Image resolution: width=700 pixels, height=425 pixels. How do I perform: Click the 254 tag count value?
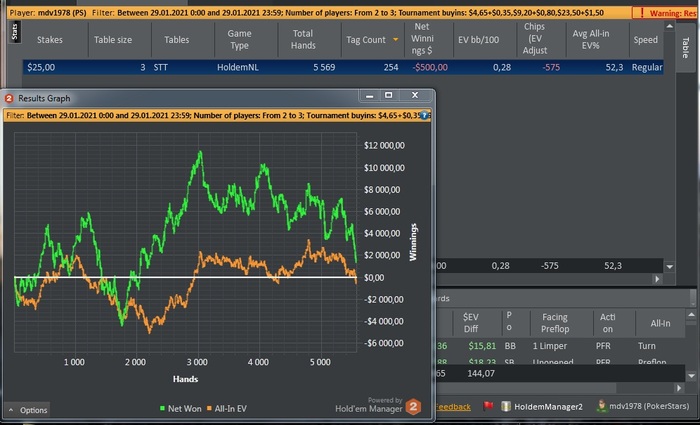pyautogui.click(x=391, y=67)
